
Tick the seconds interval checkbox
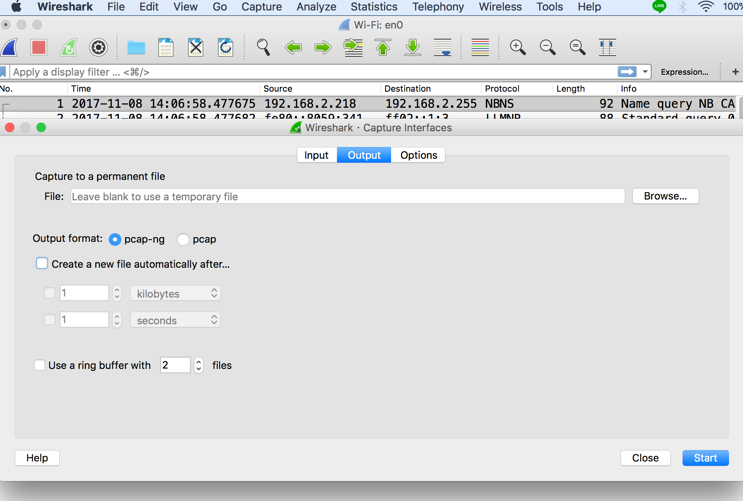coord(50,319)
